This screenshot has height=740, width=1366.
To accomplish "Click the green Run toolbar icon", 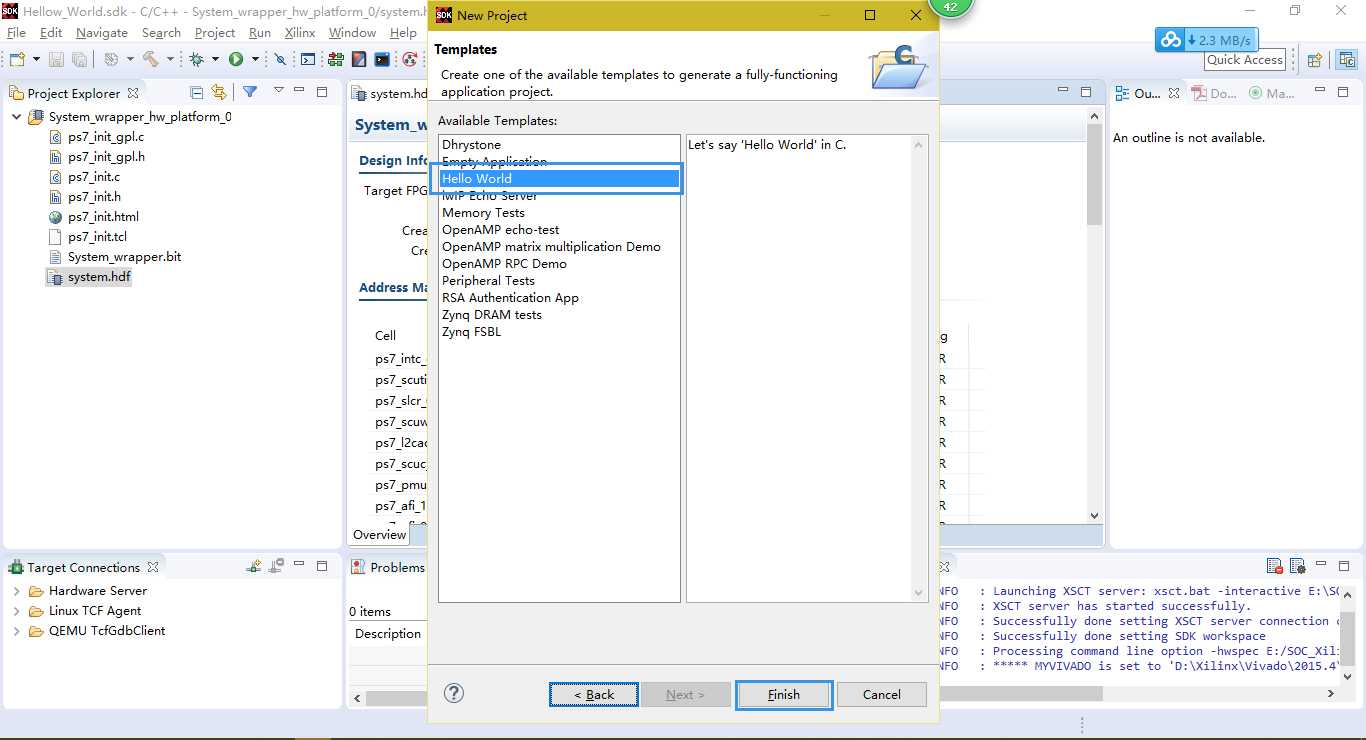I will pyautogui.click(x=236, y=60).
